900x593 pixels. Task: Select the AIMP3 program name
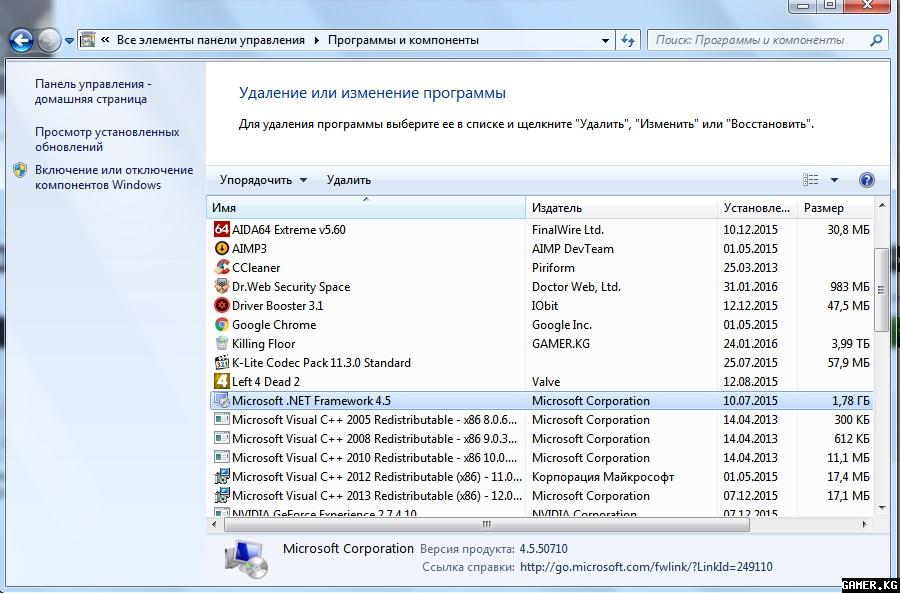point(249,249)
